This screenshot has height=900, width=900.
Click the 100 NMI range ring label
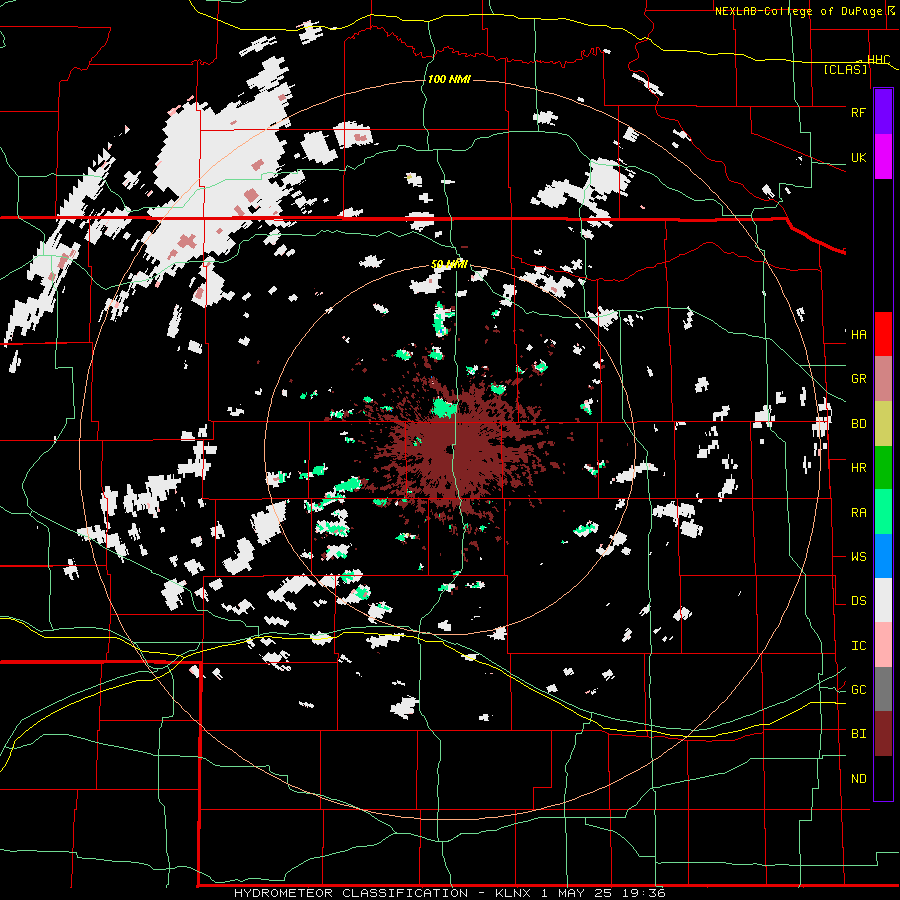(x=449, y=79)
